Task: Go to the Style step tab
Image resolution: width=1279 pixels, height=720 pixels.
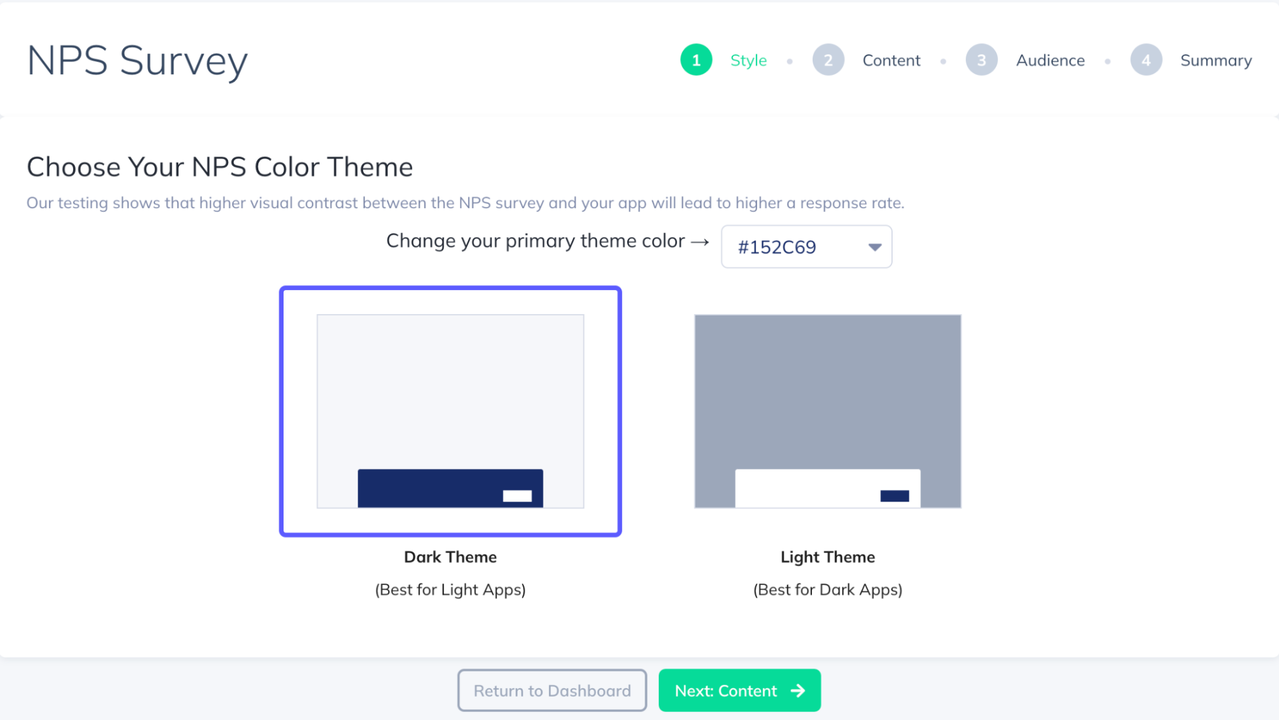Action: point(748,60)
